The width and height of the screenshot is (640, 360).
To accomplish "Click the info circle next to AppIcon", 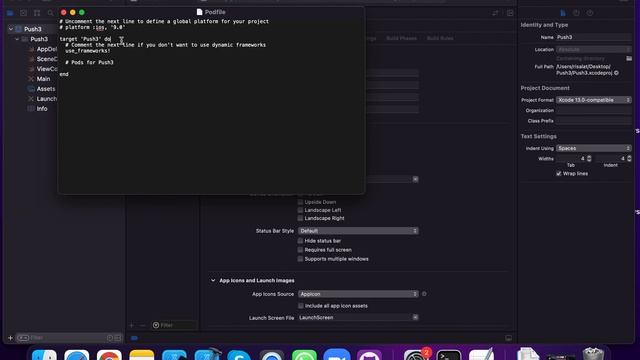I will pos(424,294).
